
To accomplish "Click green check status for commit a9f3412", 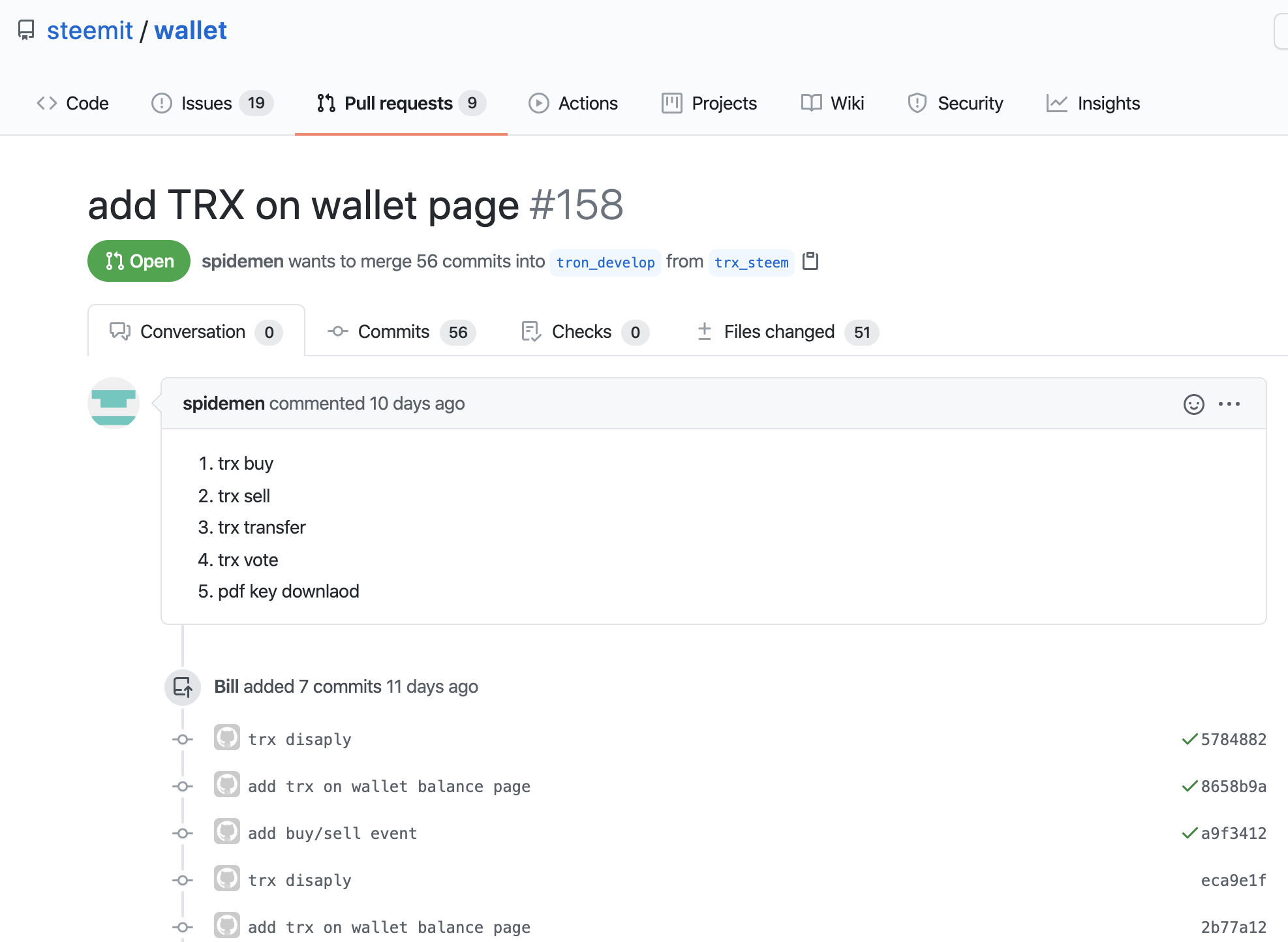I will tap(1189, 833).
